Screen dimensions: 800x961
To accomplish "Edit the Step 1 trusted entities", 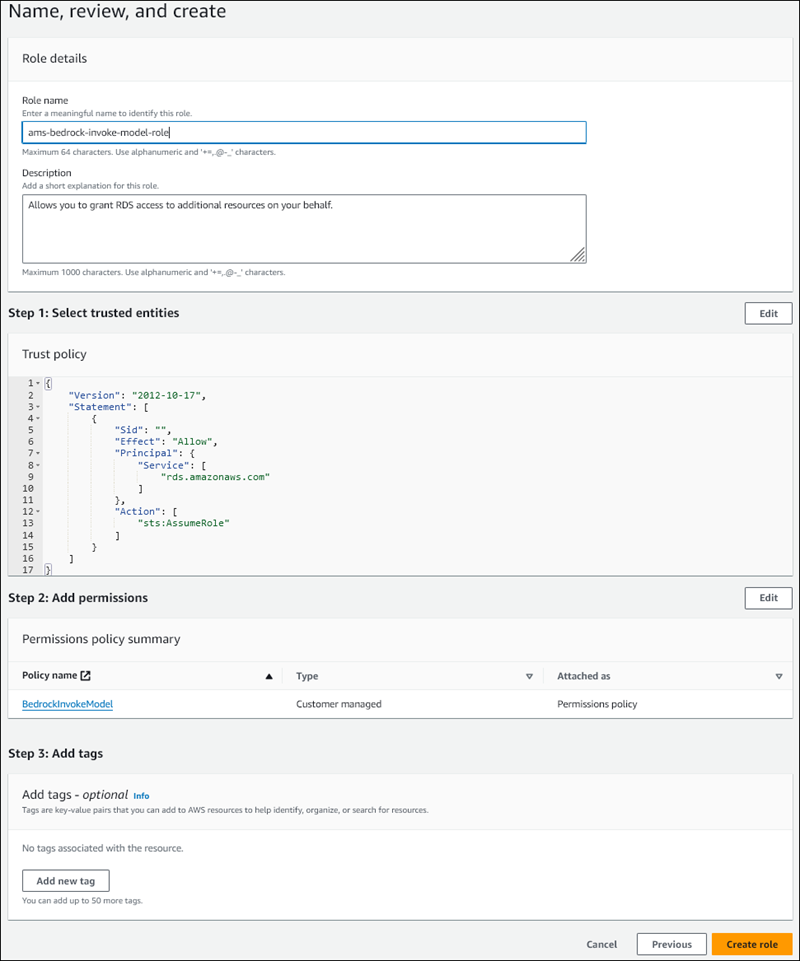I will 767,313.
